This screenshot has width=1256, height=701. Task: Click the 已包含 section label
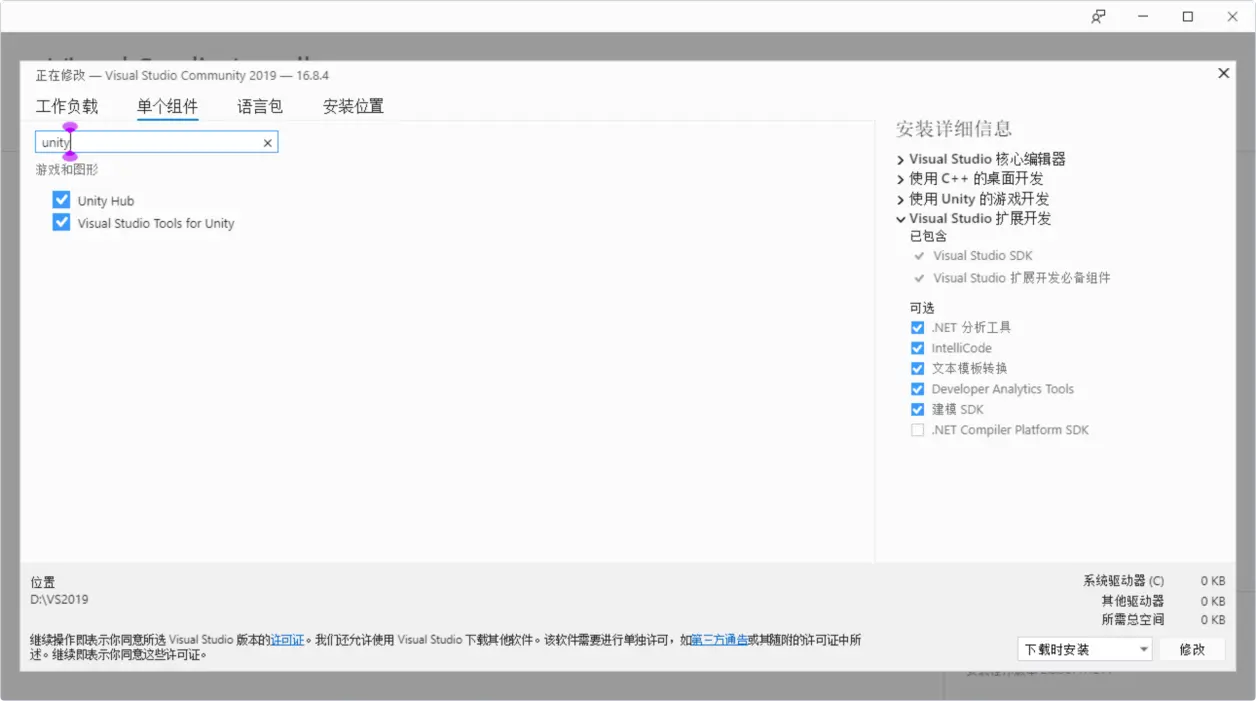[x=928, y=237]
